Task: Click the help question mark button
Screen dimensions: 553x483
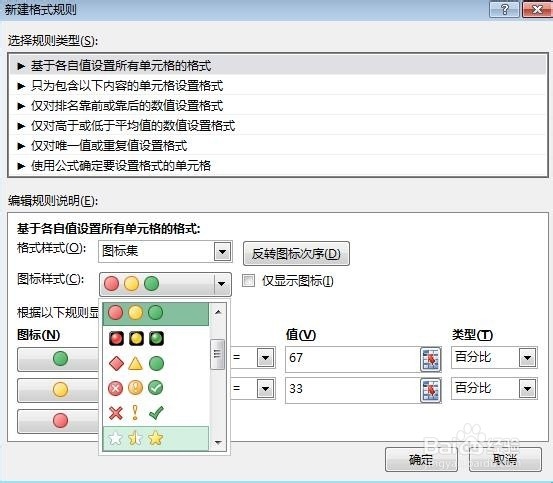Action: click(504, 9)
